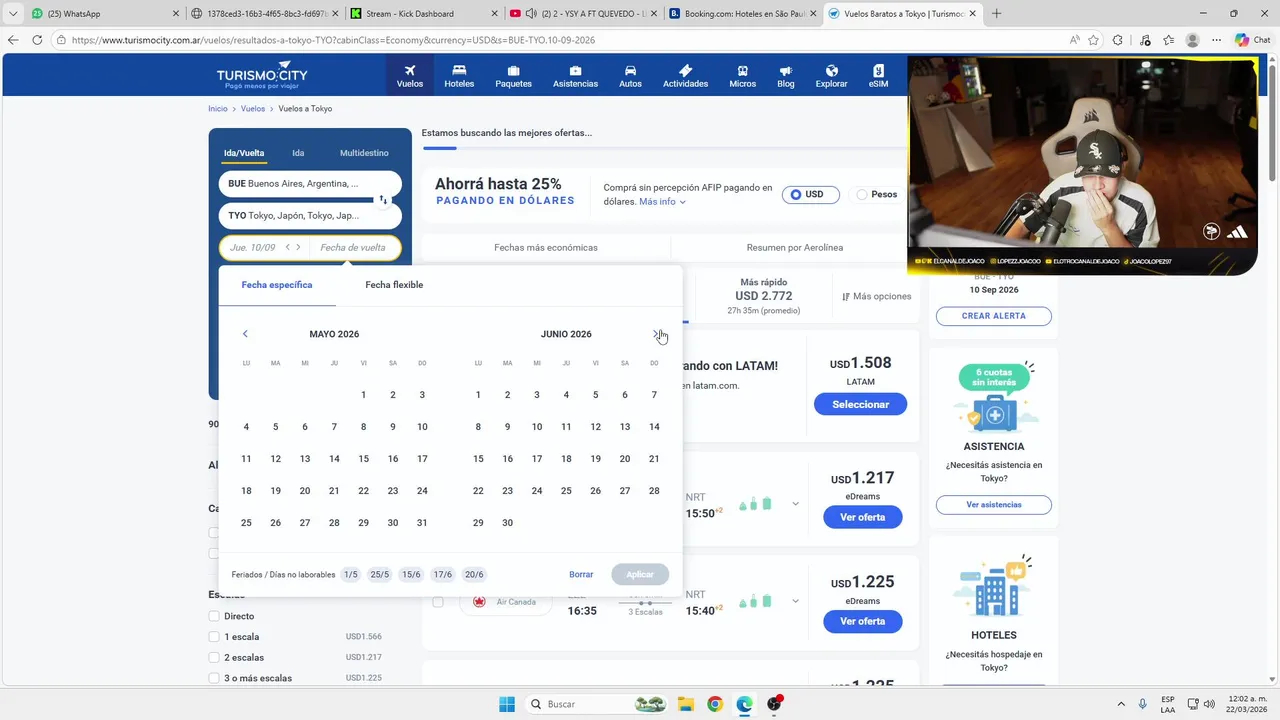Viewport: 1280px width, 720px height.
Task: Open the Autos car section
Action: point(630,76)
